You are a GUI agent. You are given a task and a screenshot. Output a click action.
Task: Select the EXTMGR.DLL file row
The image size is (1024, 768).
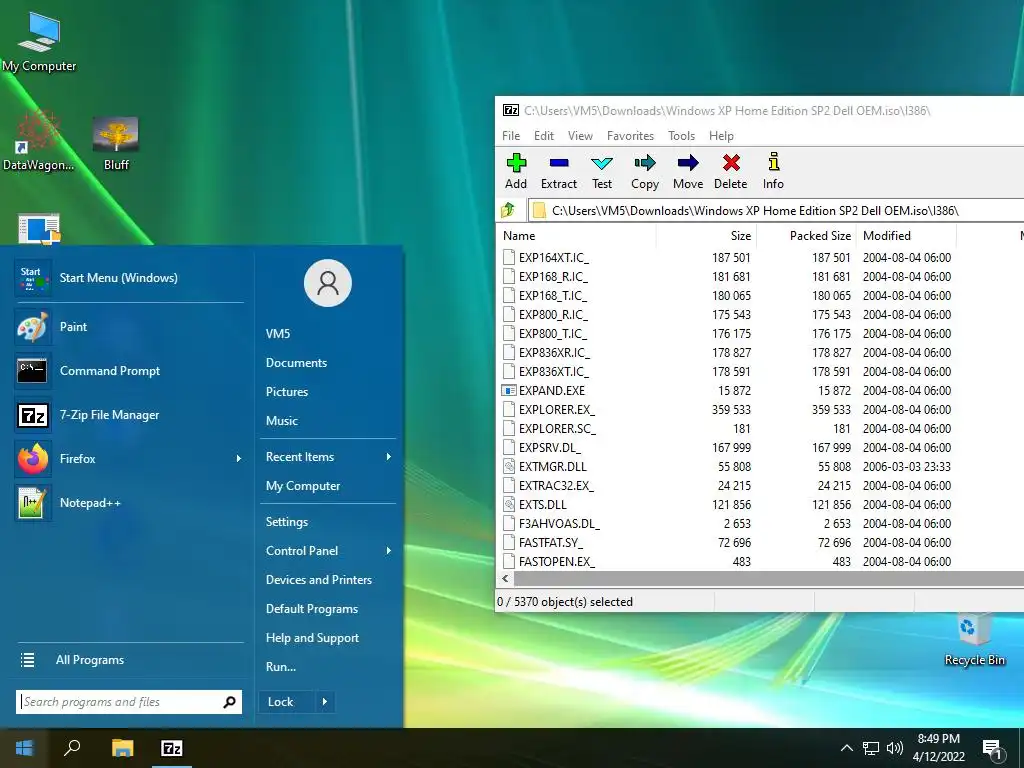[x=760, y=467]
